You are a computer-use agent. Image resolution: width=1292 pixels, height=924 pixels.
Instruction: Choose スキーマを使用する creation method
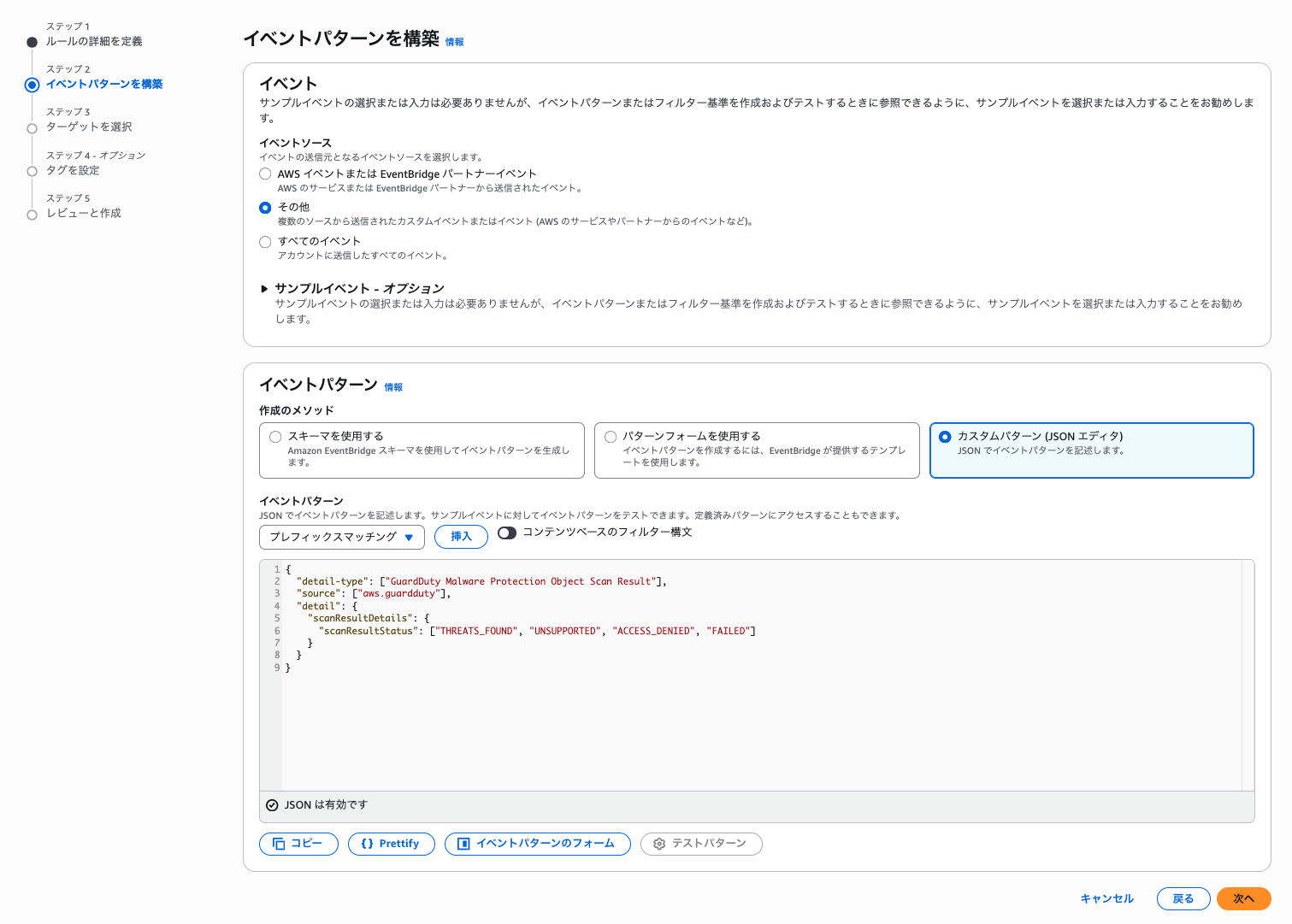(275, 437)
